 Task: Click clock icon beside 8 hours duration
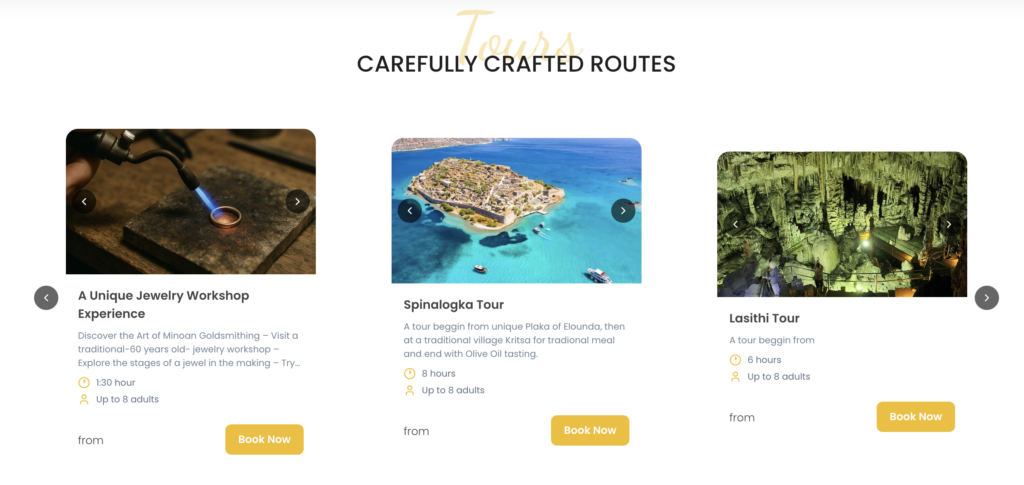coord(410,374)
